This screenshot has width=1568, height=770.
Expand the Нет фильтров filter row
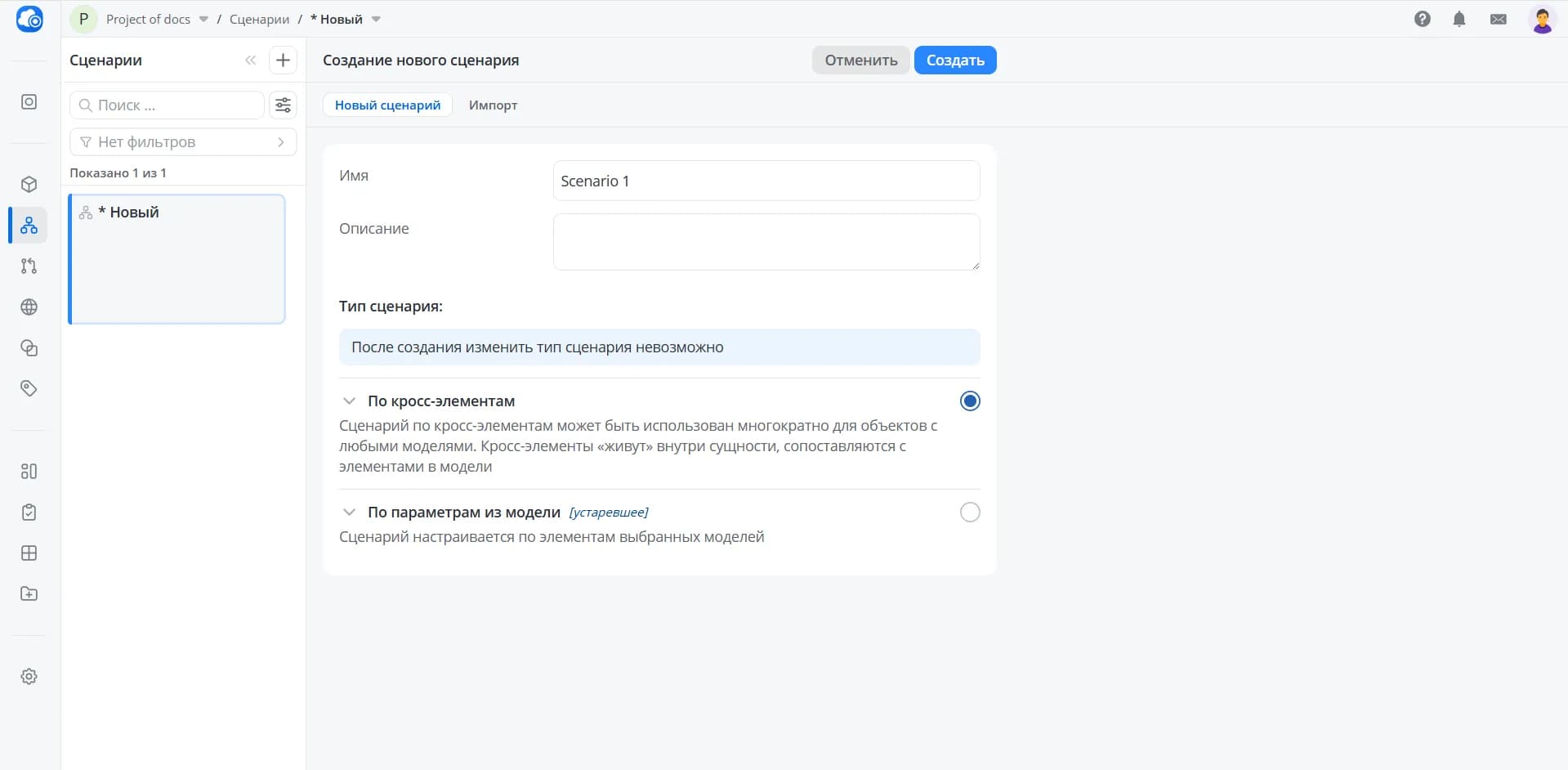(183, 141)
